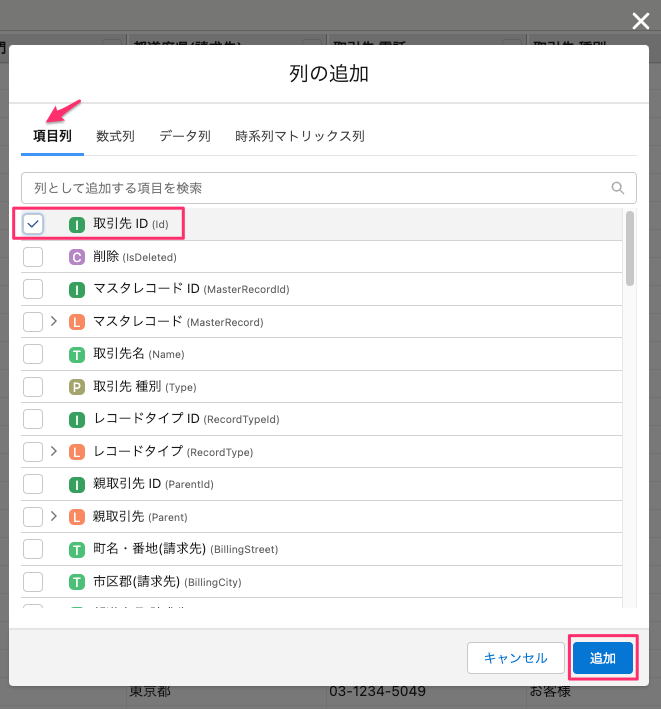Click the 町名・番地(請求先) (BillingStreet) label
661x709 pixels.
tap(185, 549)
